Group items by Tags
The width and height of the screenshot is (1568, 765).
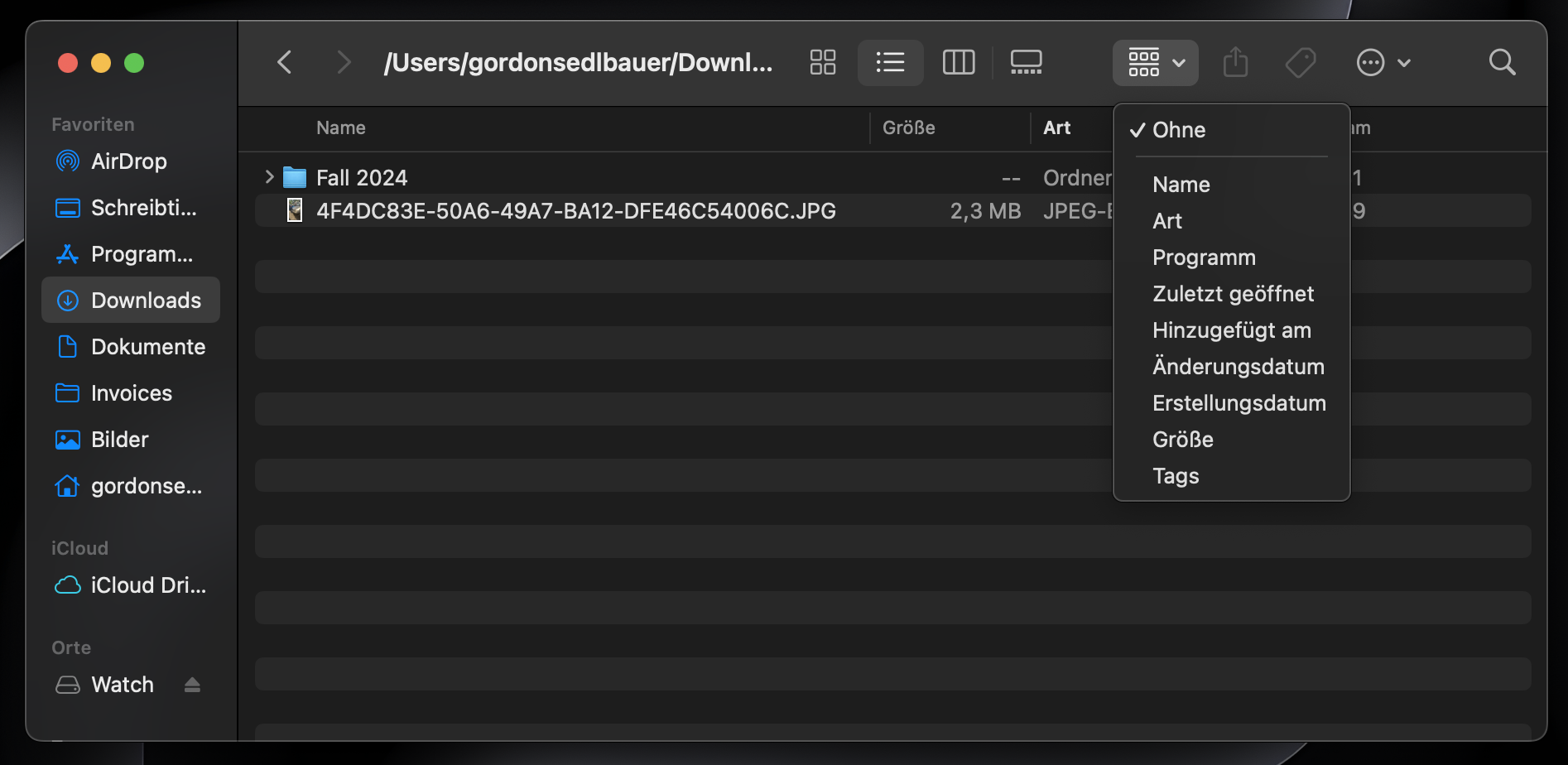(x=1176, y=476)
